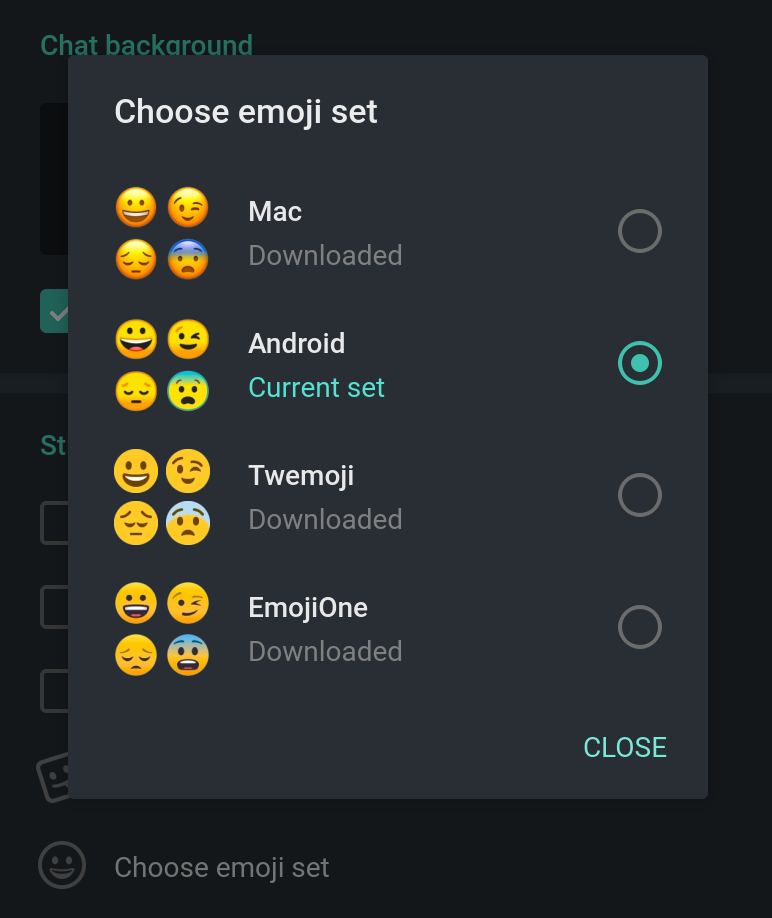The image size is (772, 918).
Task: Toggle the green checked checkbox behind dialog
Action: tap(54, 311)
